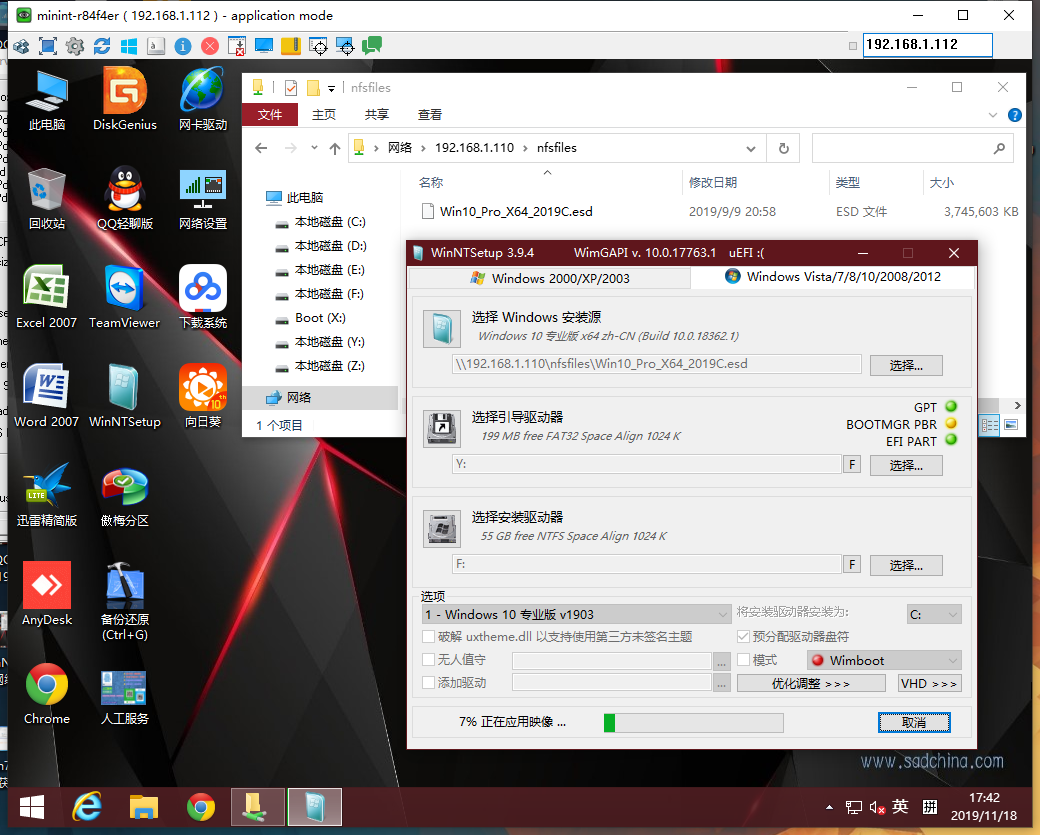The width and height of the screenshot is (1040, 835).
Task: Click the volume icon in system tray
Action: point(877,807)
